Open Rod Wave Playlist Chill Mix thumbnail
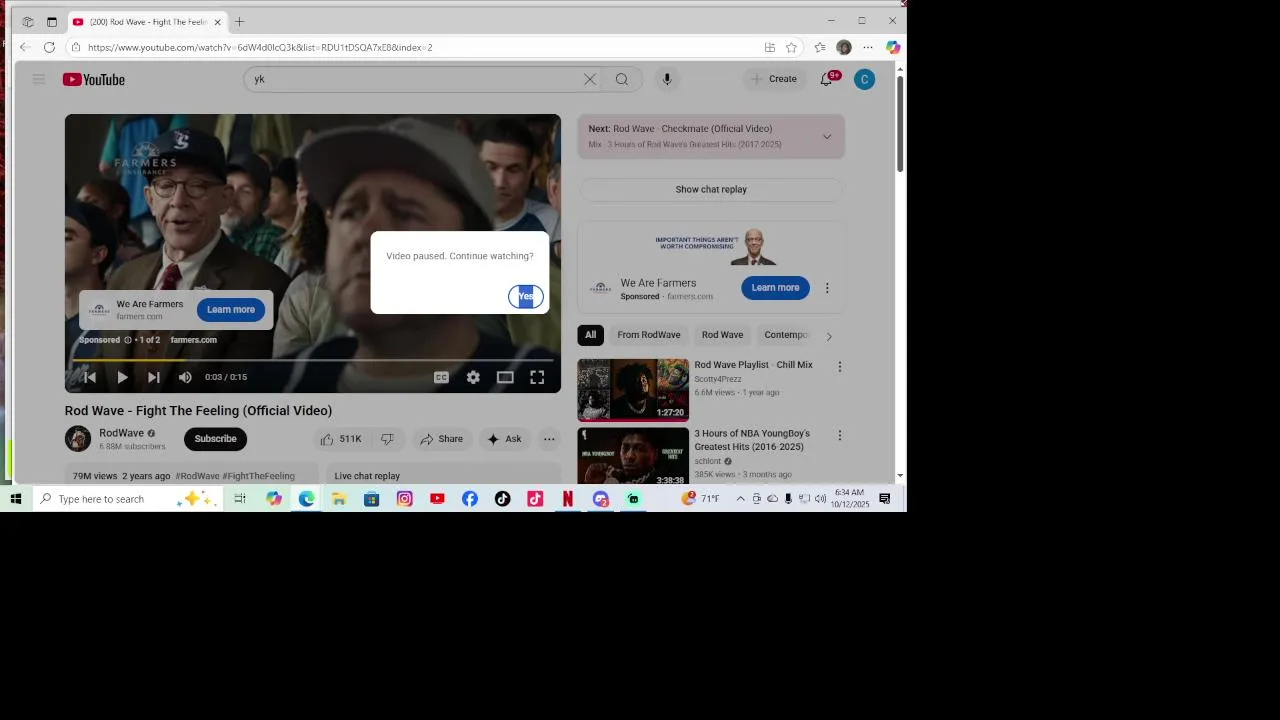 [x=633, y=390]
